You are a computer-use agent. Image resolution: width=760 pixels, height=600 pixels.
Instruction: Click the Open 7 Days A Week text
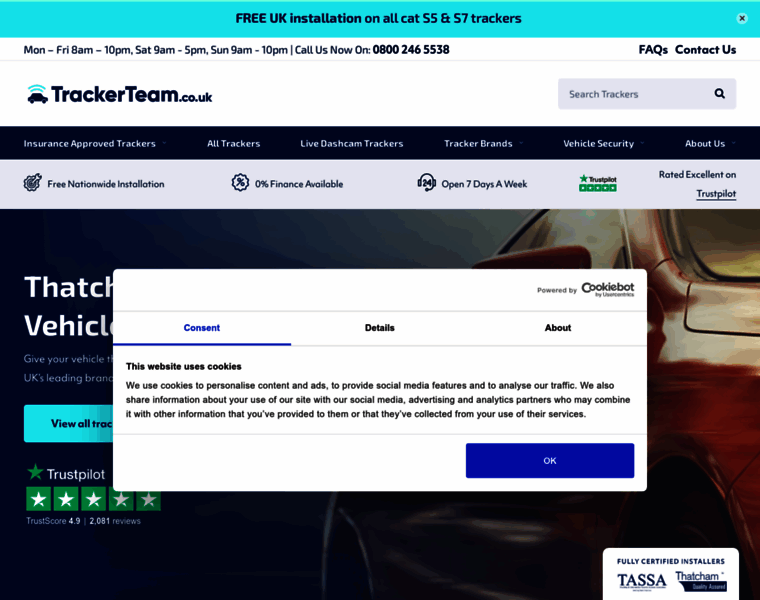(484, 184)
